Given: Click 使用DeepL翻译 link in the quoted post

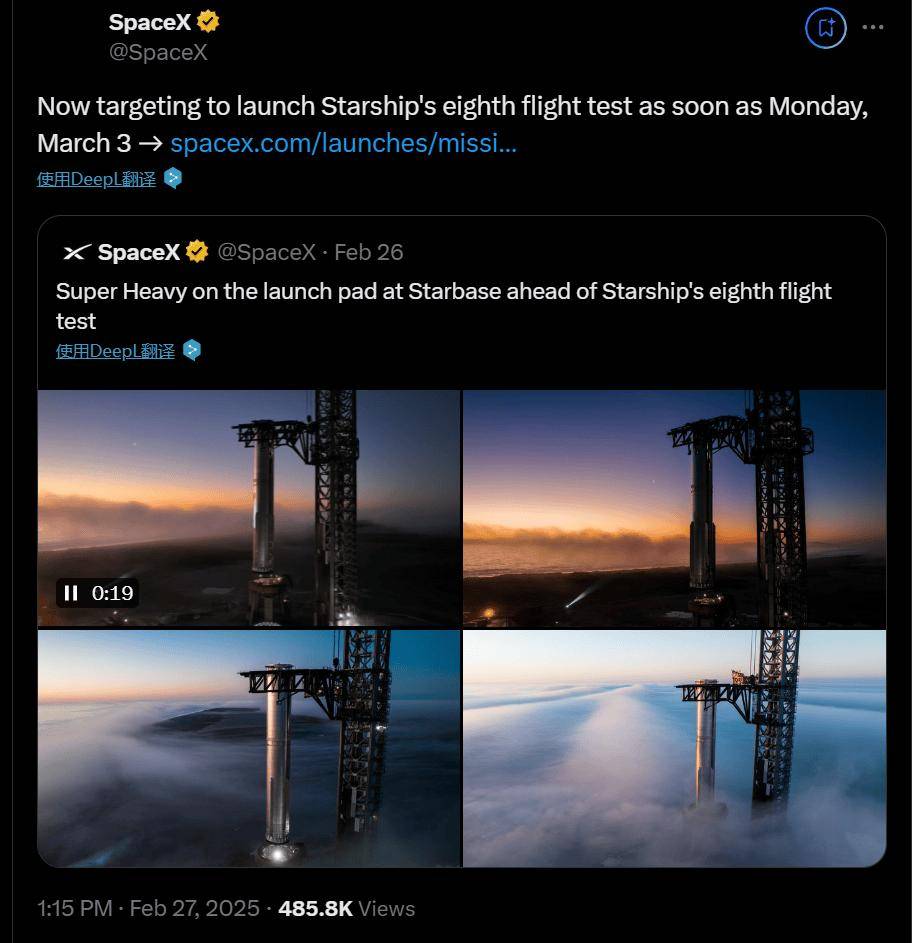Looking at the screenshot, I should pyautogui.click(x=115, y=351).
